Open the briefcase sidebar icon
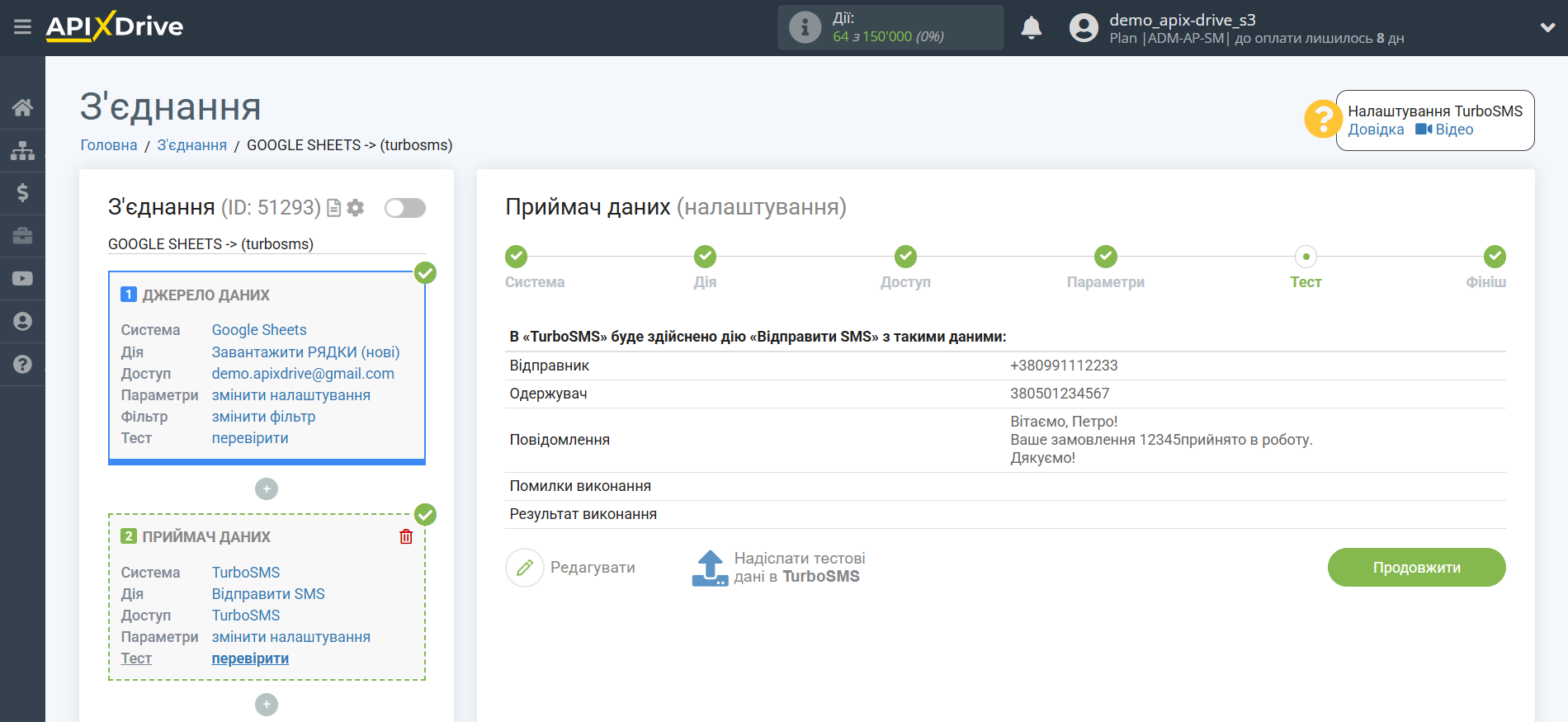 pyautogui.click(x=22, y=236)
